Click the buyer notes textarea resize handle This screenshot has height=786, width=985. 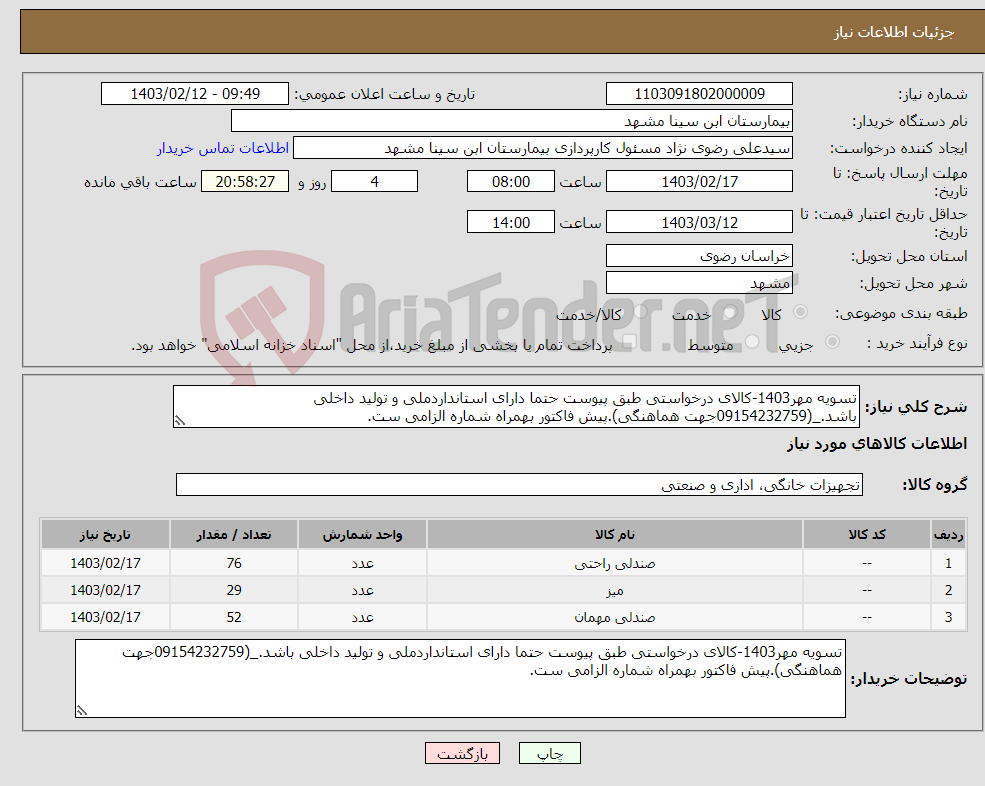[x=82, y=711]
